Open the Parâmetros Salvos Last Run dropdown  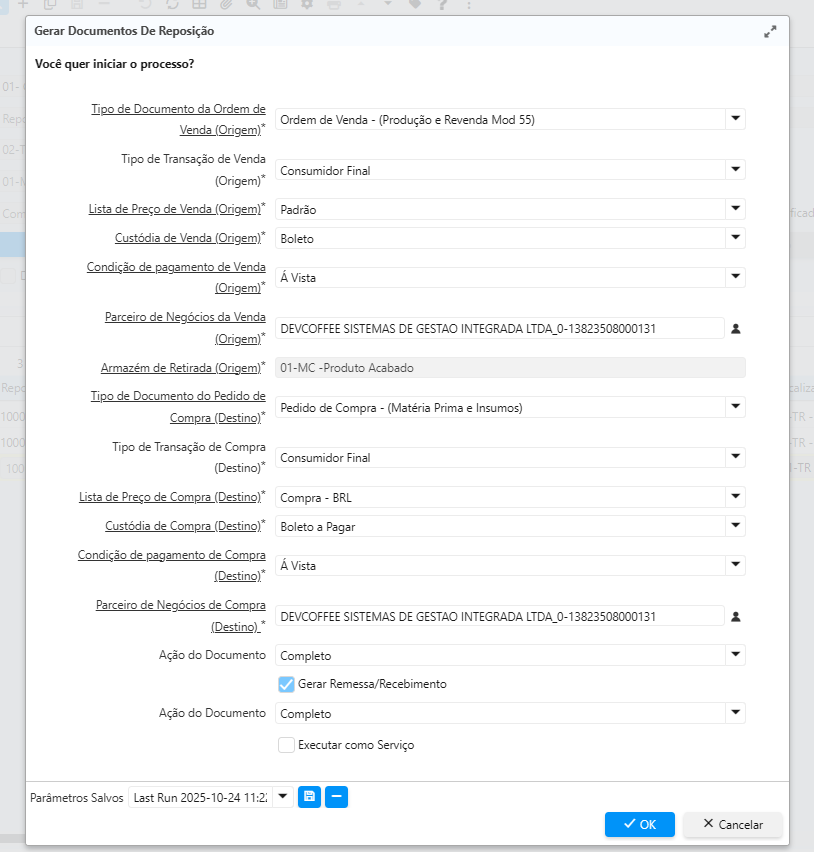[282, 797]
